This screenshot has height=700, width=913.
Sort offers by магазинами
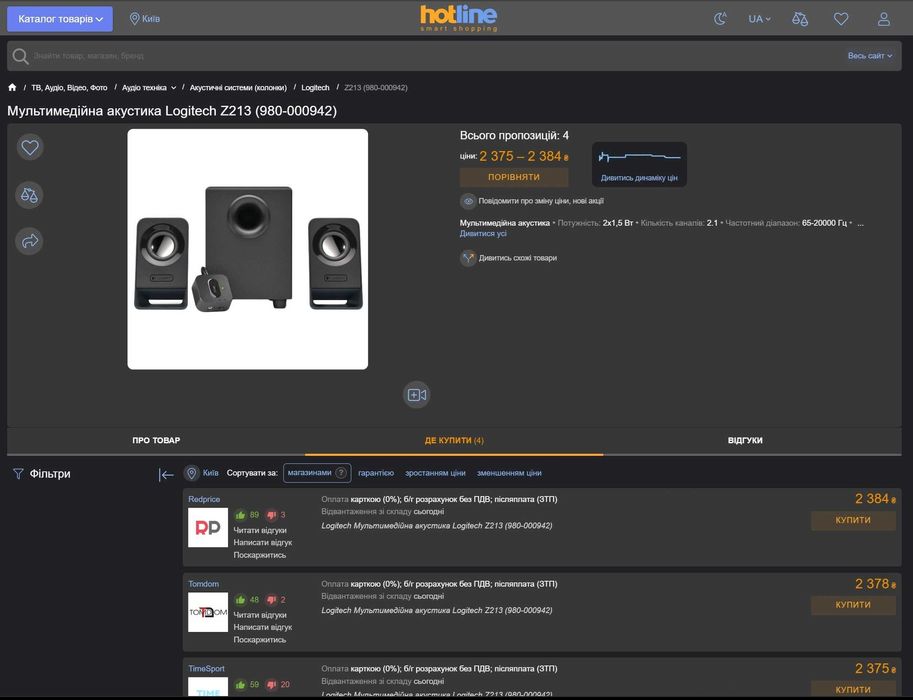coord(317,473)
